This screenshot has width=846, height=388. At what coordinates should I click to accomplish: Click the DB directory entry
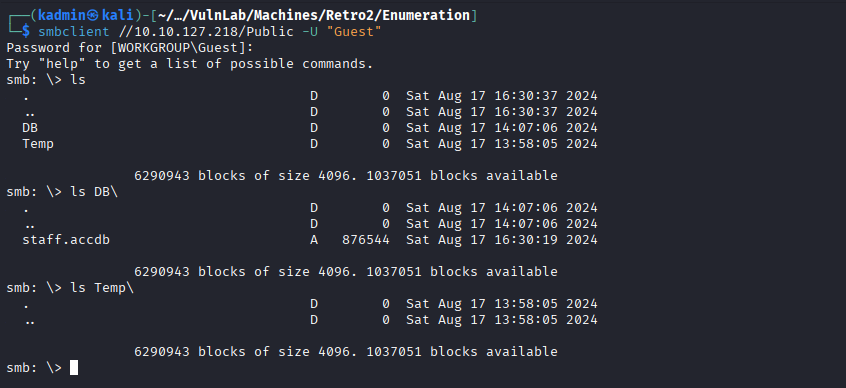(30, 128)
